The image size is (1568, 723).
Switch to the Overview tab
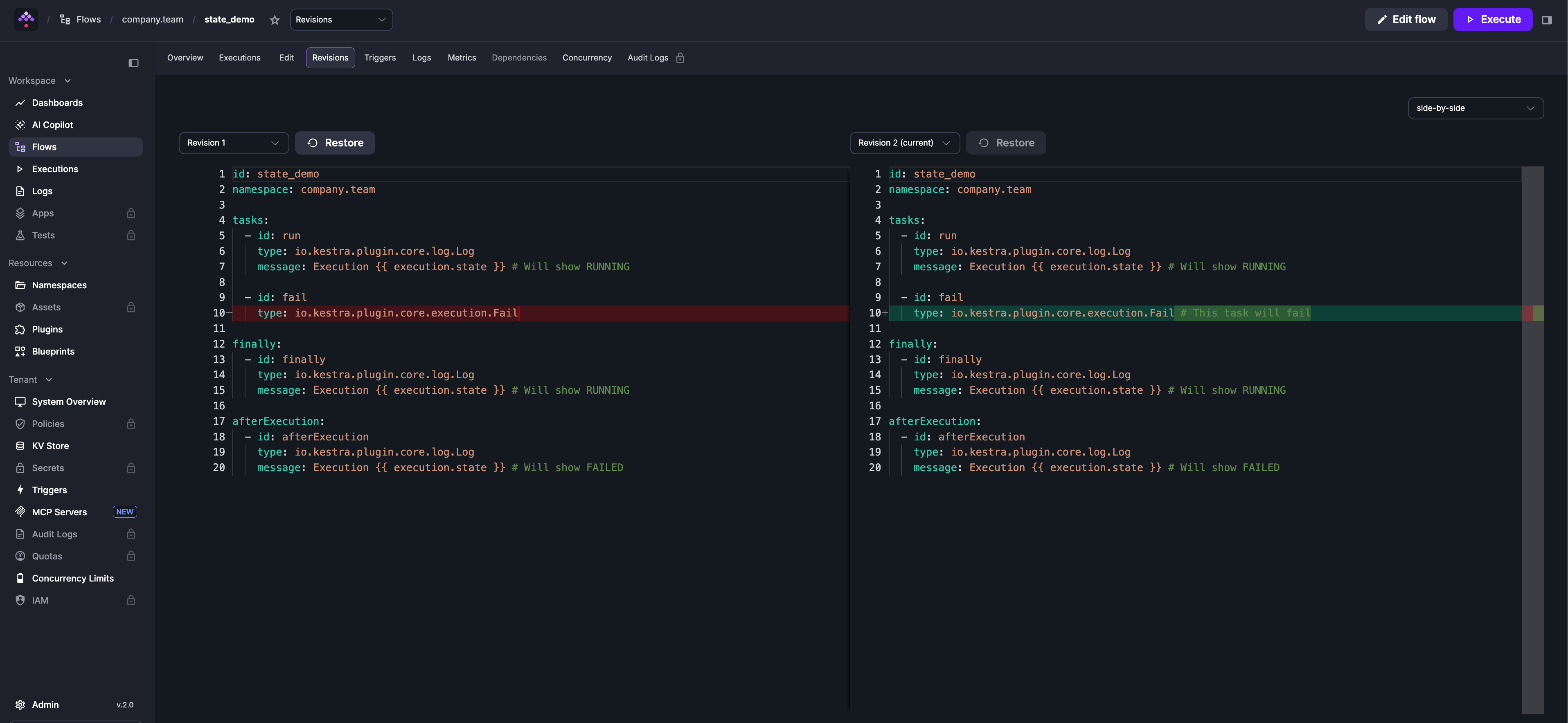(x=185, y=58)
